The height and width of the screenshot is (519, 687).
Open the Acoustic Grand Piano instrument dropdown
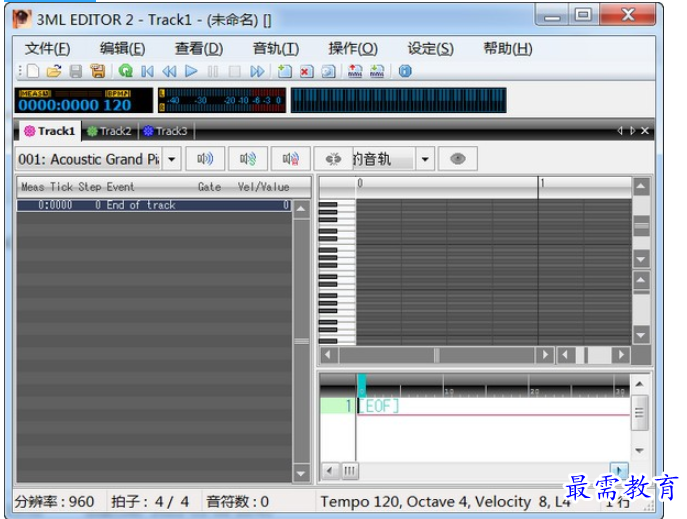click(x=172, y=159)
